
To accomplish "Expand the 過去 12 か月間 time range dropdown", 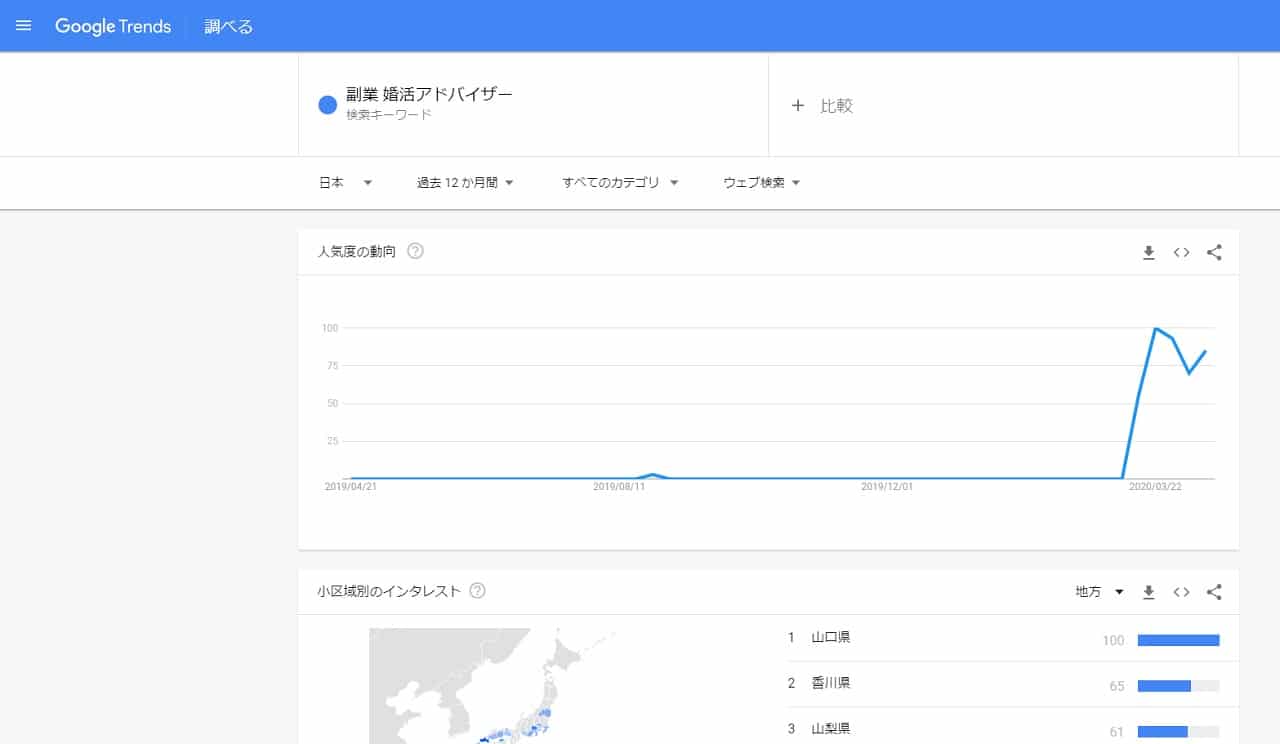I will pos(465,183).
